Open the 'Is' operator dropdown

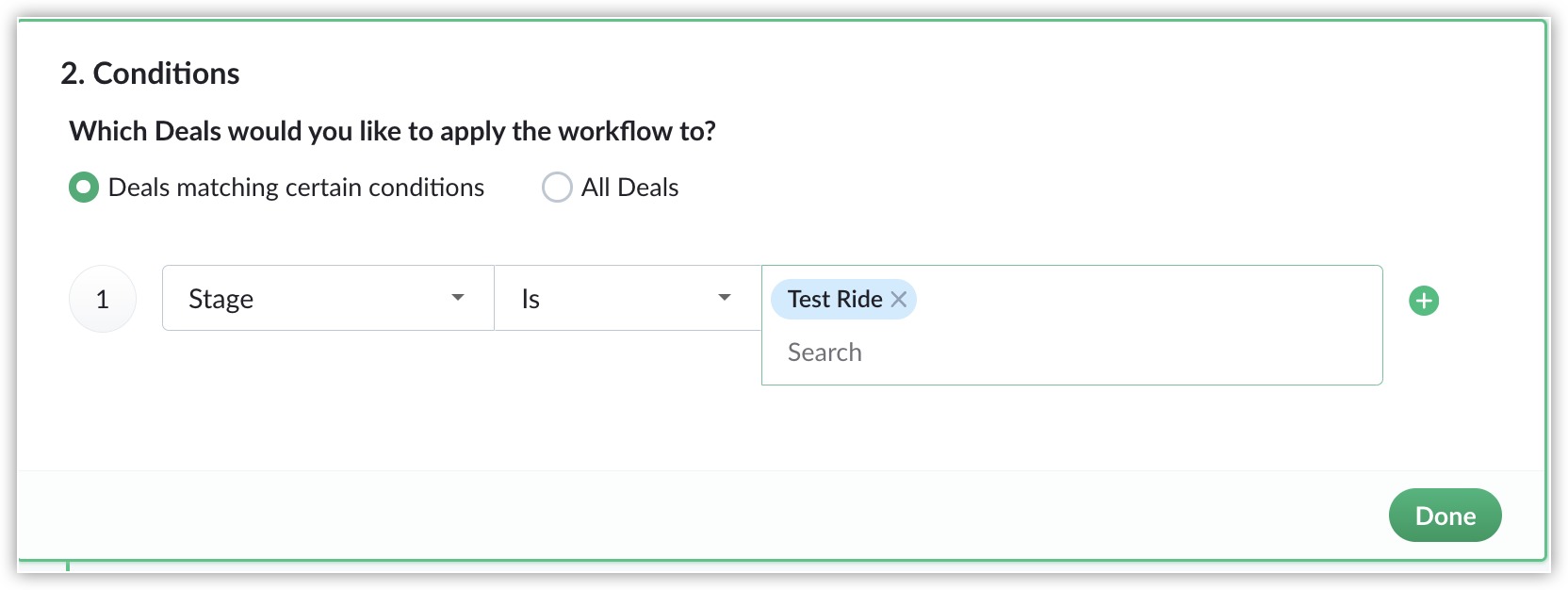pyautogui.click(x=627, y=298)
